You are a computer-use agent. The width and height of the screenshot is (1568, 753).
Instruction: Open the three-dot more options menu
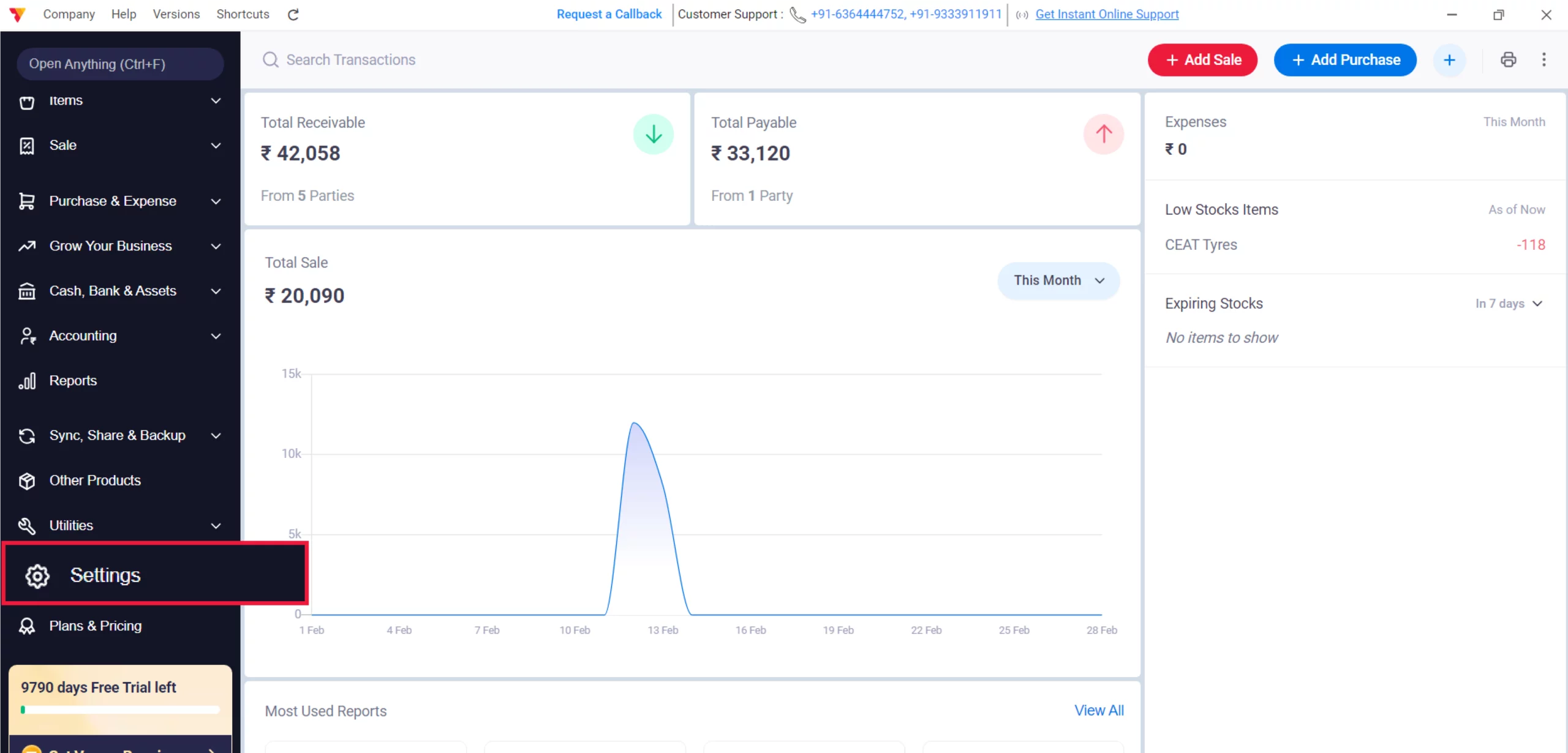(1543, 59)
